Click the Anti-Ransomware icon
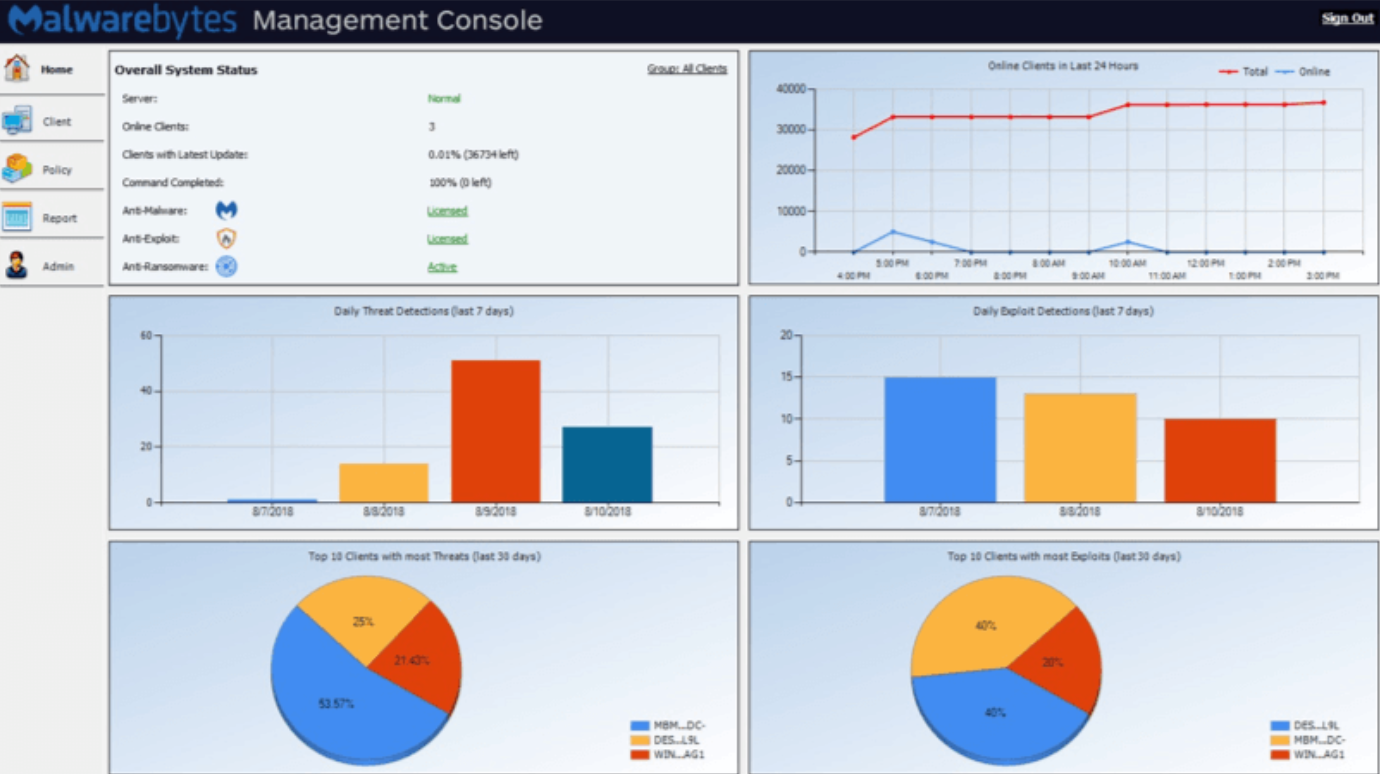The height and width of the screenshot is (774, 1380). click(226, 267)
